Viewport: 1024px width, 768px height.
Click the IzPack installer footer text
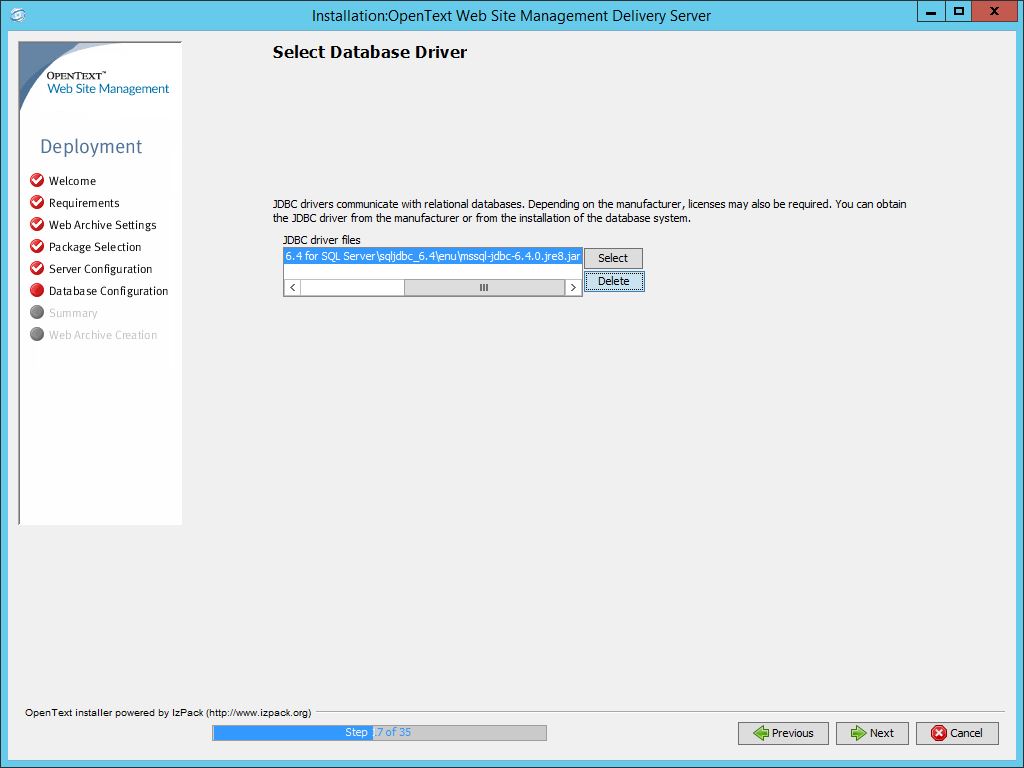click(x=168, y=712)
